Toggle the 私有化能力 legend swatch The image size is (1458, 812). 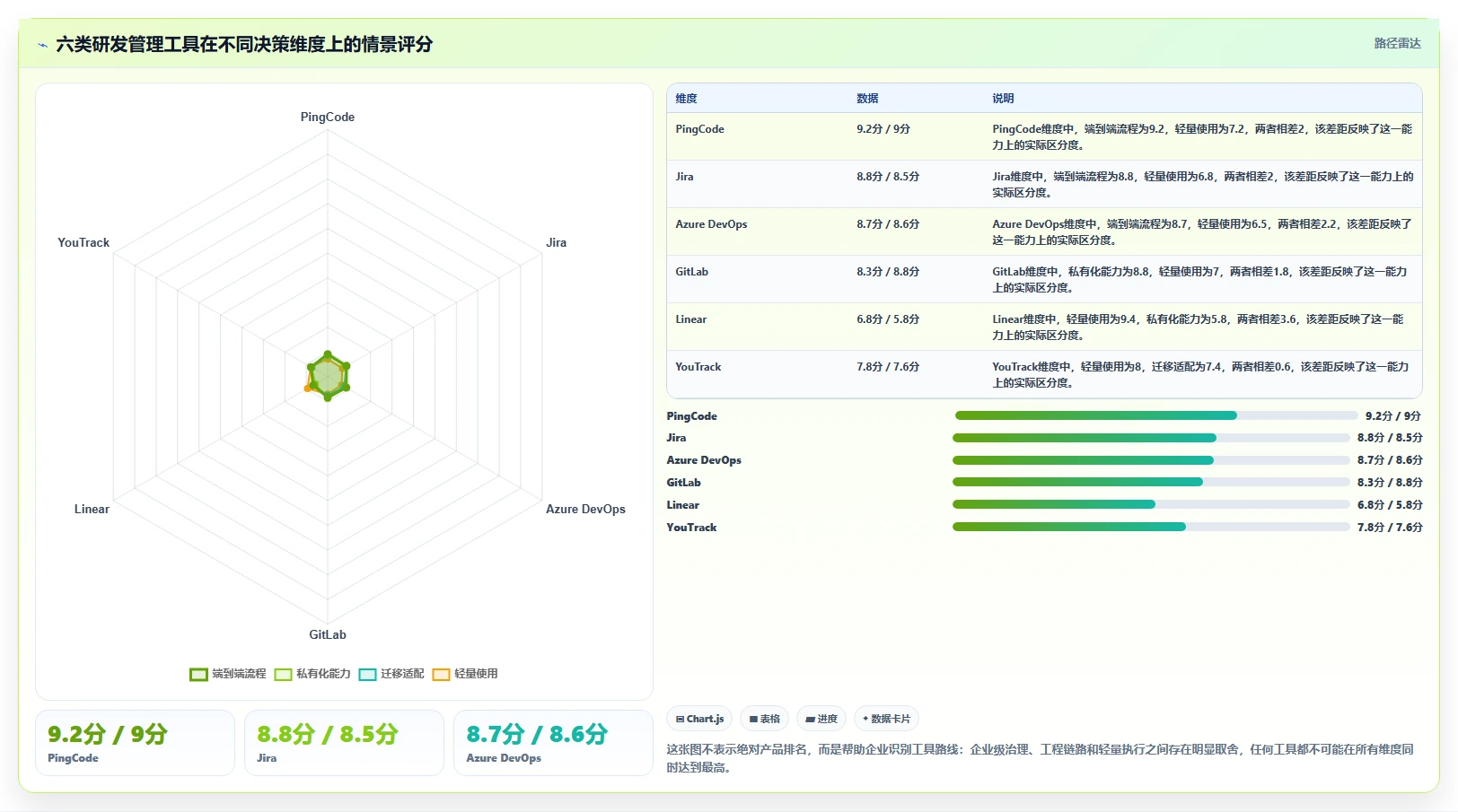pyautogui.click(x=283, y=675)
